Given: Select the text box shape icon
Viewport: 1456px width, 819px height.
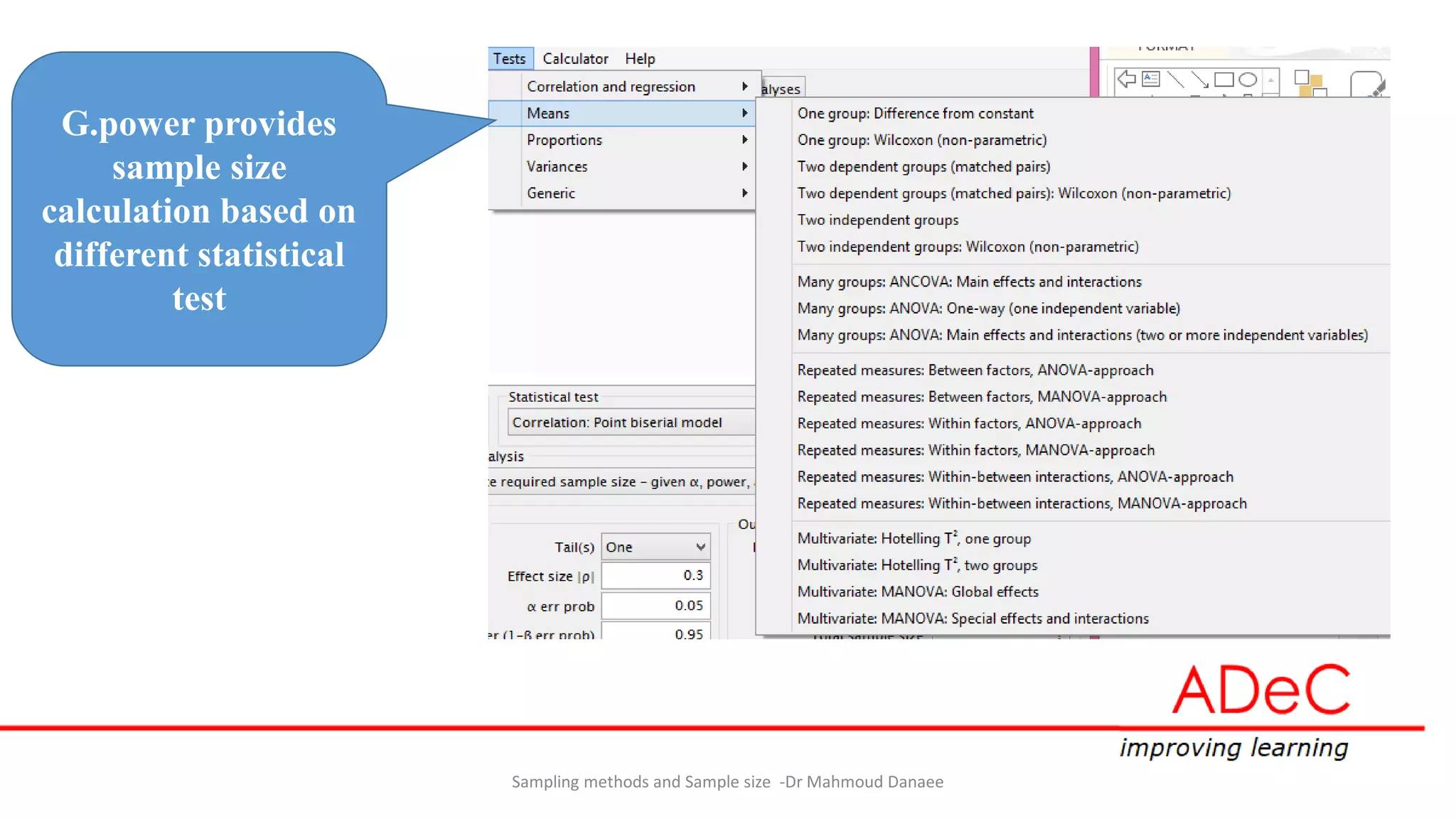Looking at the screenshot, I should point(1150,79).
